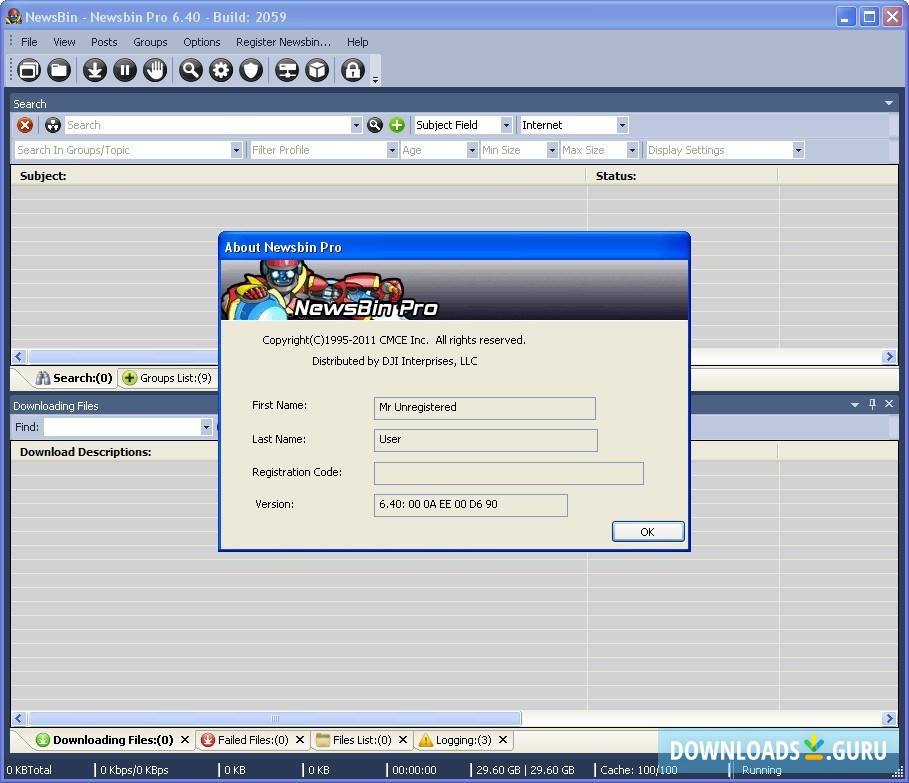Open the Search text dropdown arrow

[x=356, y=125]
